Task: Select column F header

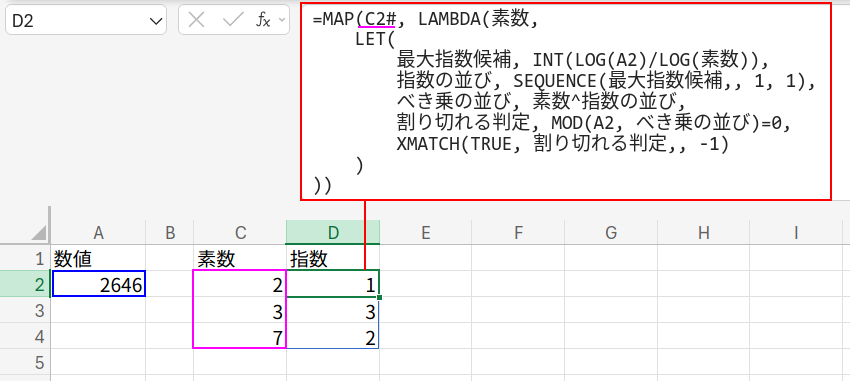Action: (x=518, y=233)
